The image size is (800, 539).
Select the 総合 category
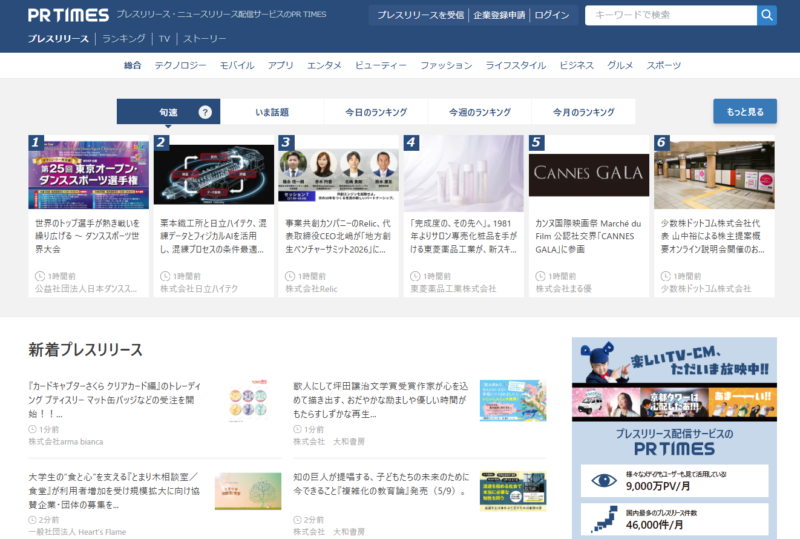pyautogui.click(x=133, y=65)
